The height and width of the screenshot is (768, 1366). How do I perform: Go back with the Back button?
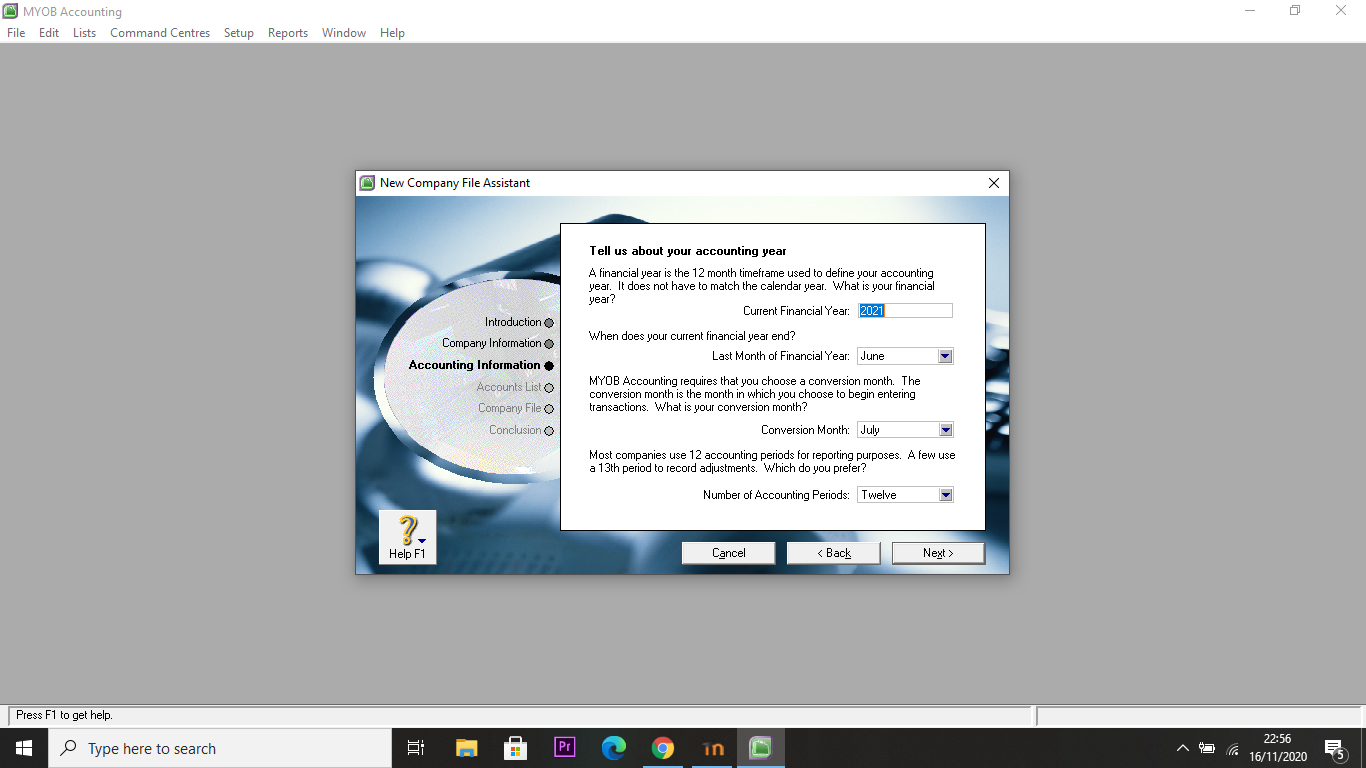834,553
